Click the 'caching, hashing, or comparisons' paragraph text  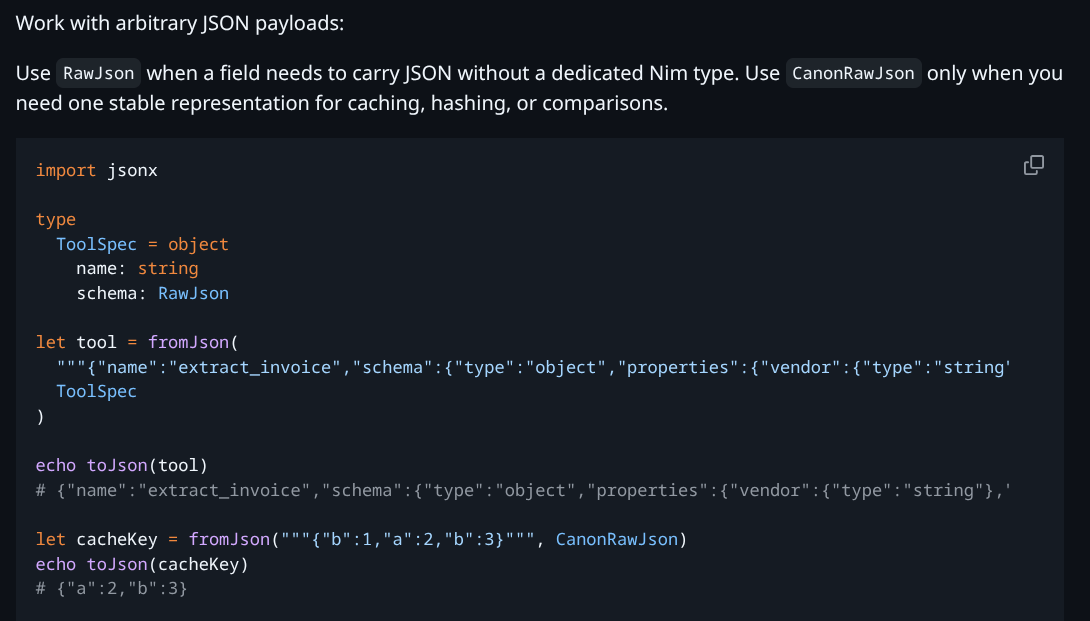tap(500, 102)
